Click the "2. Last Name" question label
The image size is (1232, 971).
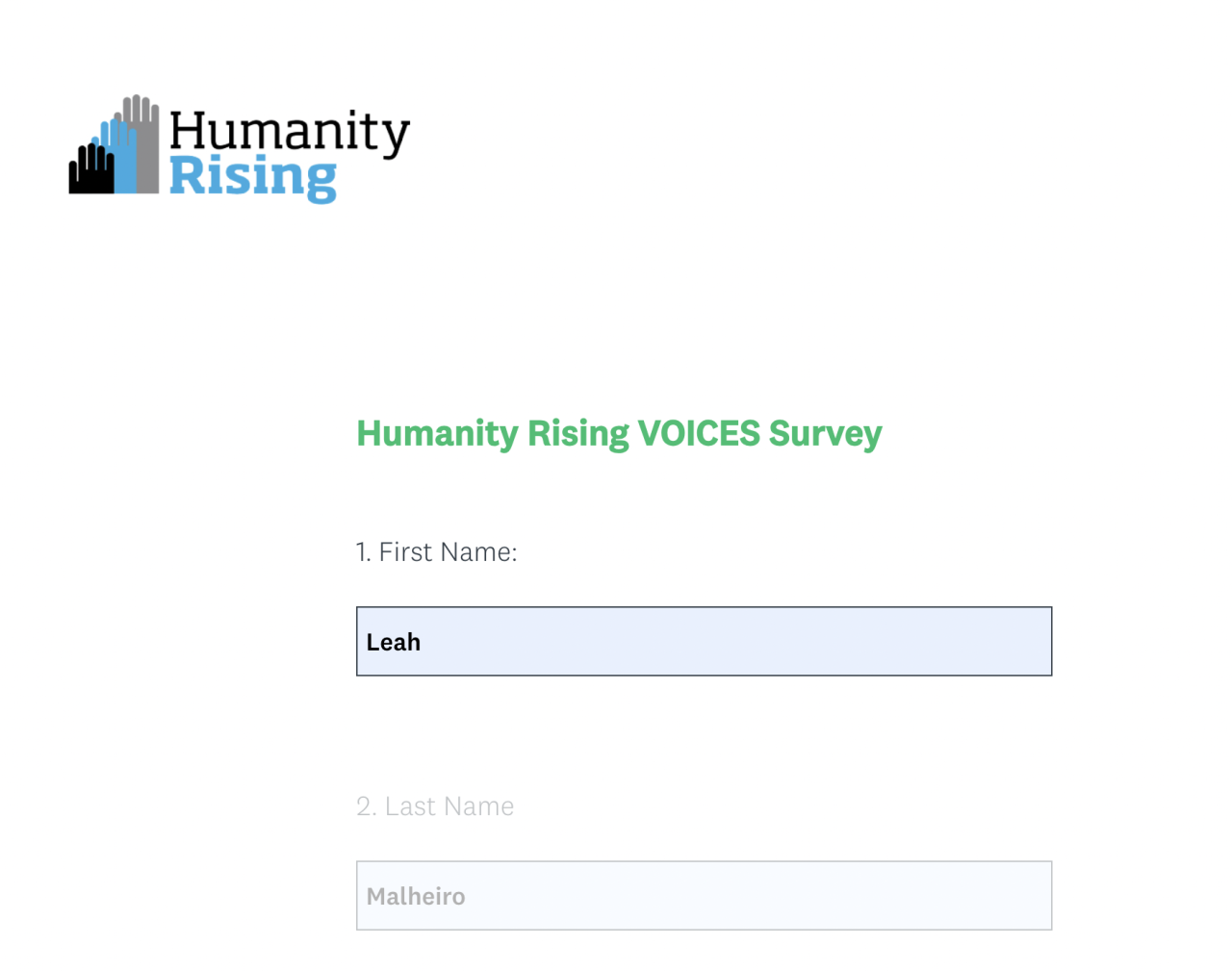coord(435,805)
